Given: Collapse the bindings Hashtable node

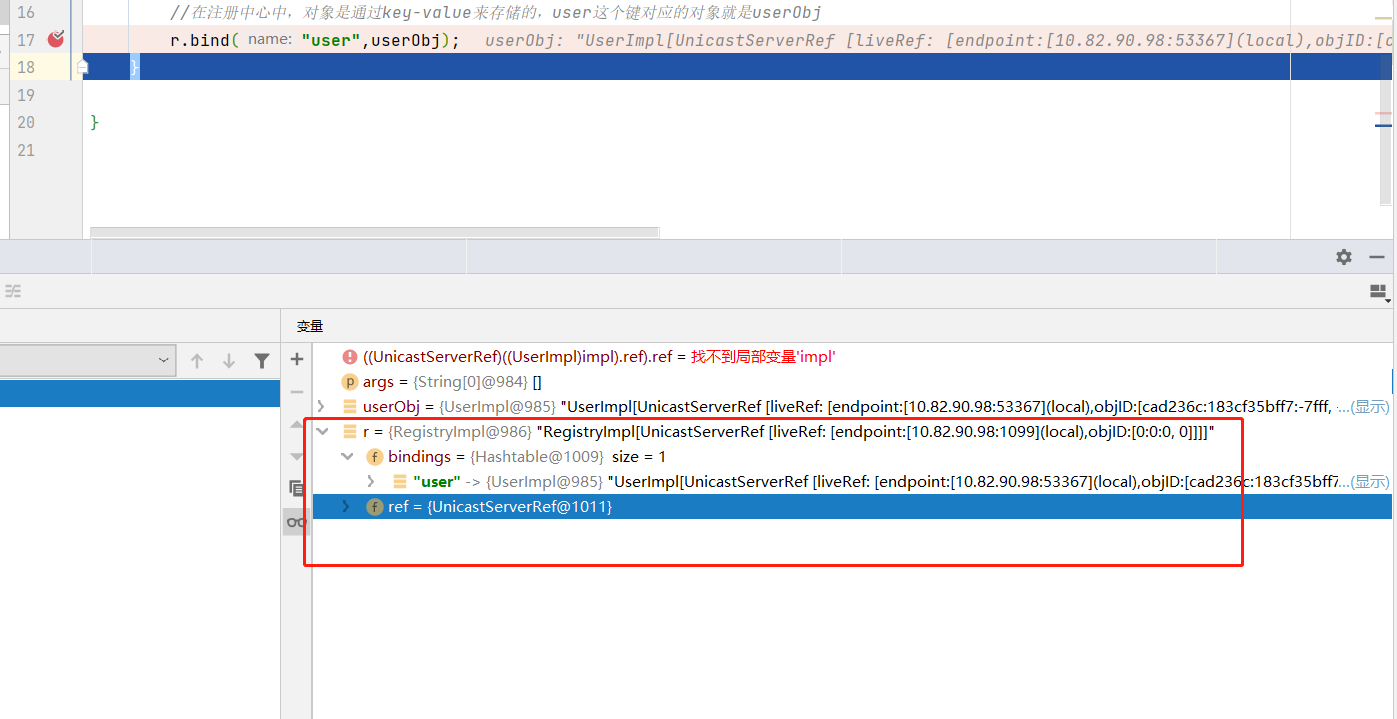Looking at the screenshot, I should click(347, 456).
